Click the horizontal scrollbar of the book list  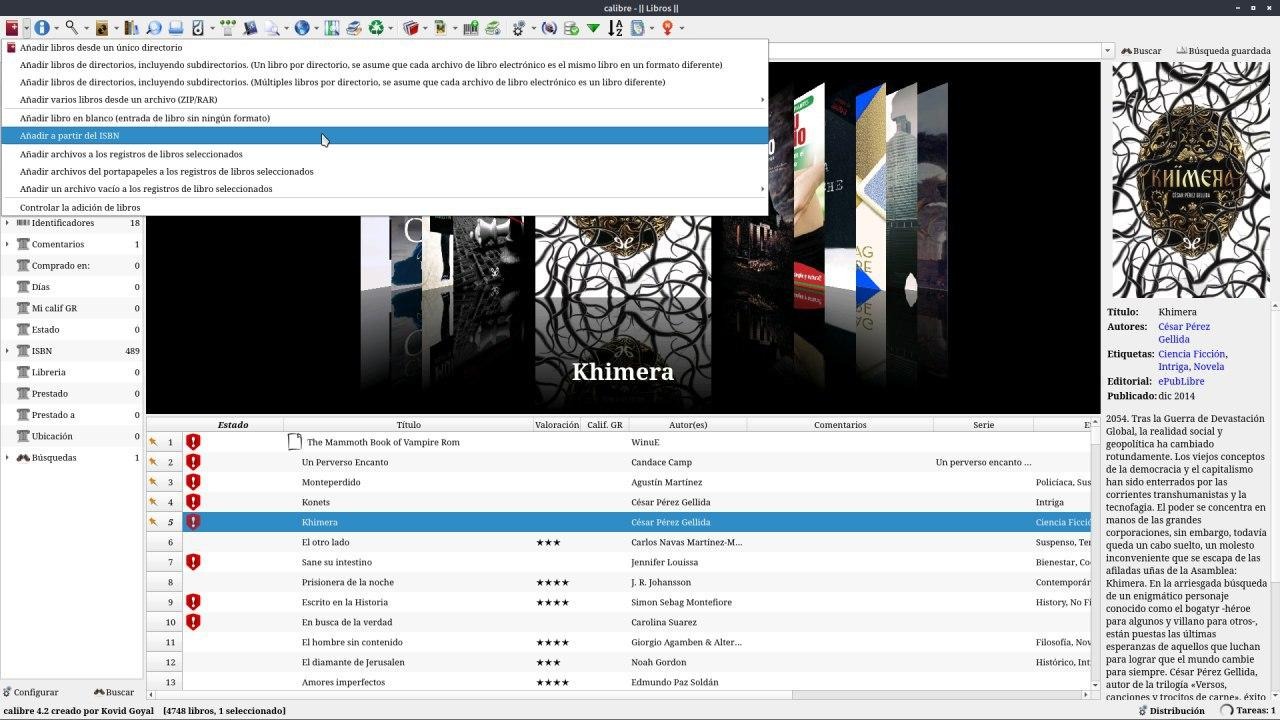pos(618,694)
